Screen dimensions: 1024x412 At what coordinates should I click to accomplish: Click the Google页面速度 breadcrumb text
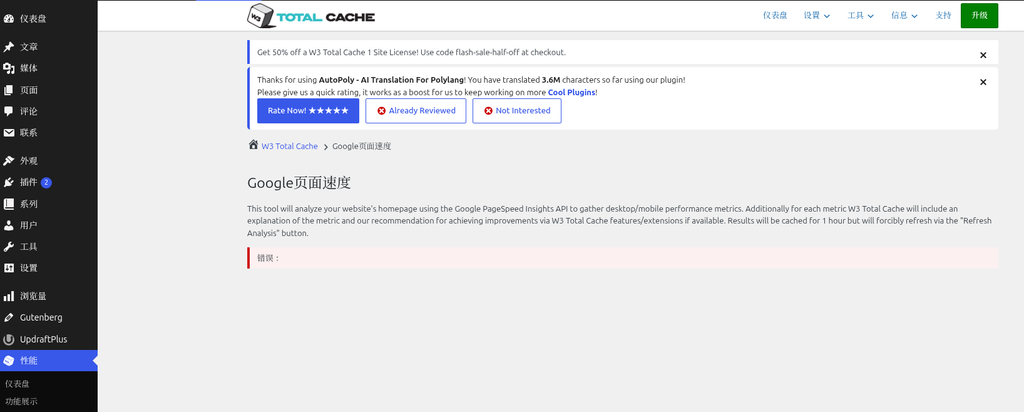(362, 146)
